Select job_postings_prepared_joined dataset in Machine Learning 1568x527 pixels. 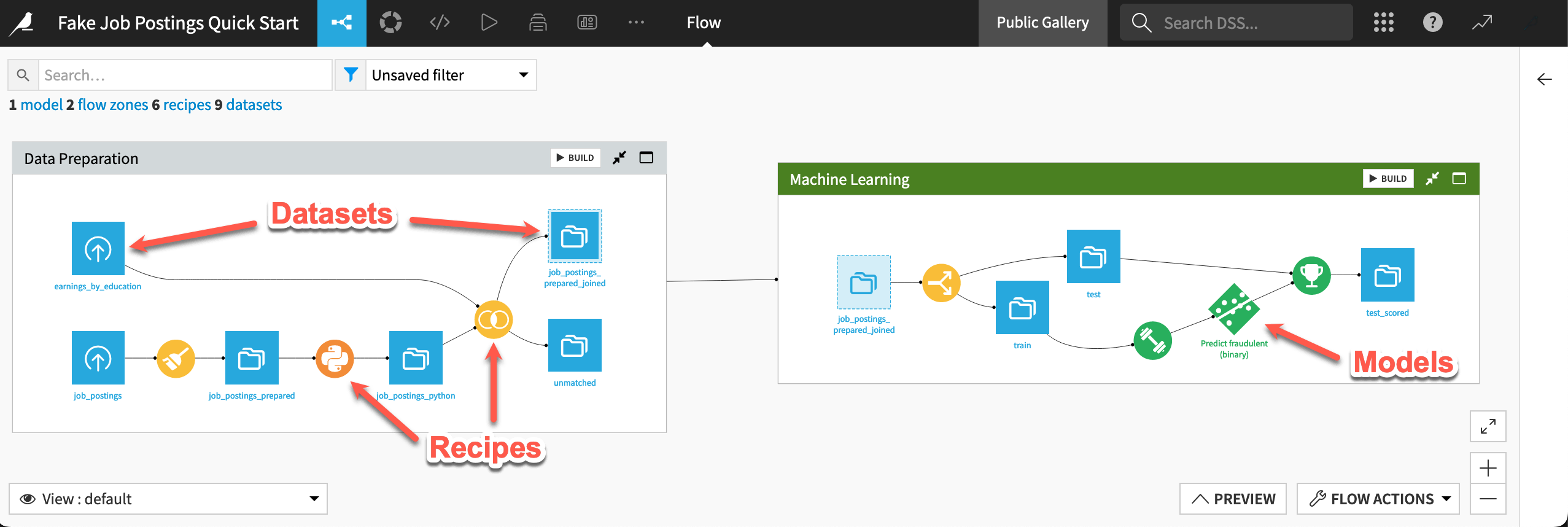[x=864, y=283]
